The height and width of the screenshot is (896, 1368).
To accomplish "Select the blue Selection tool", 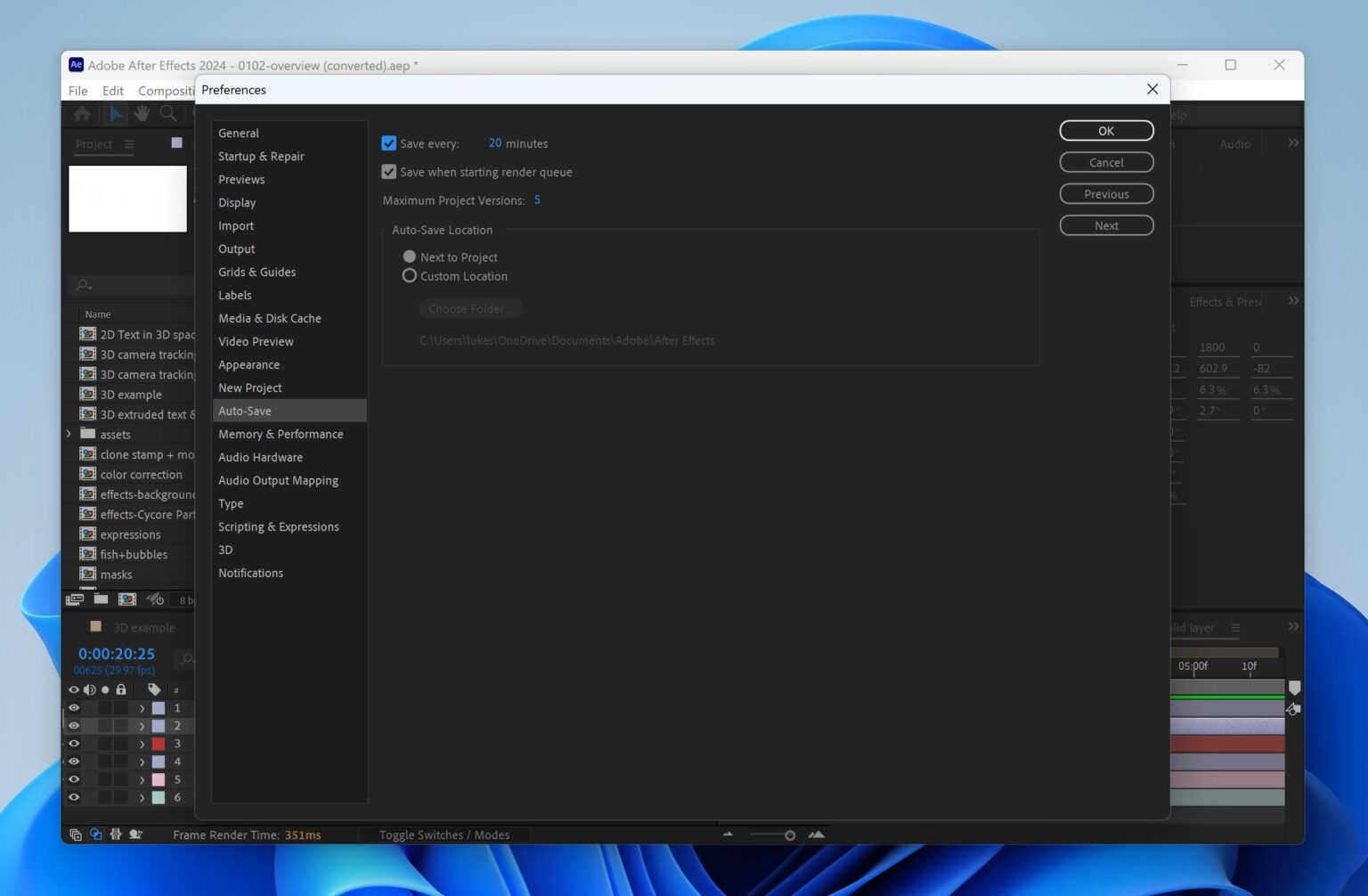I will pos(117,113).
